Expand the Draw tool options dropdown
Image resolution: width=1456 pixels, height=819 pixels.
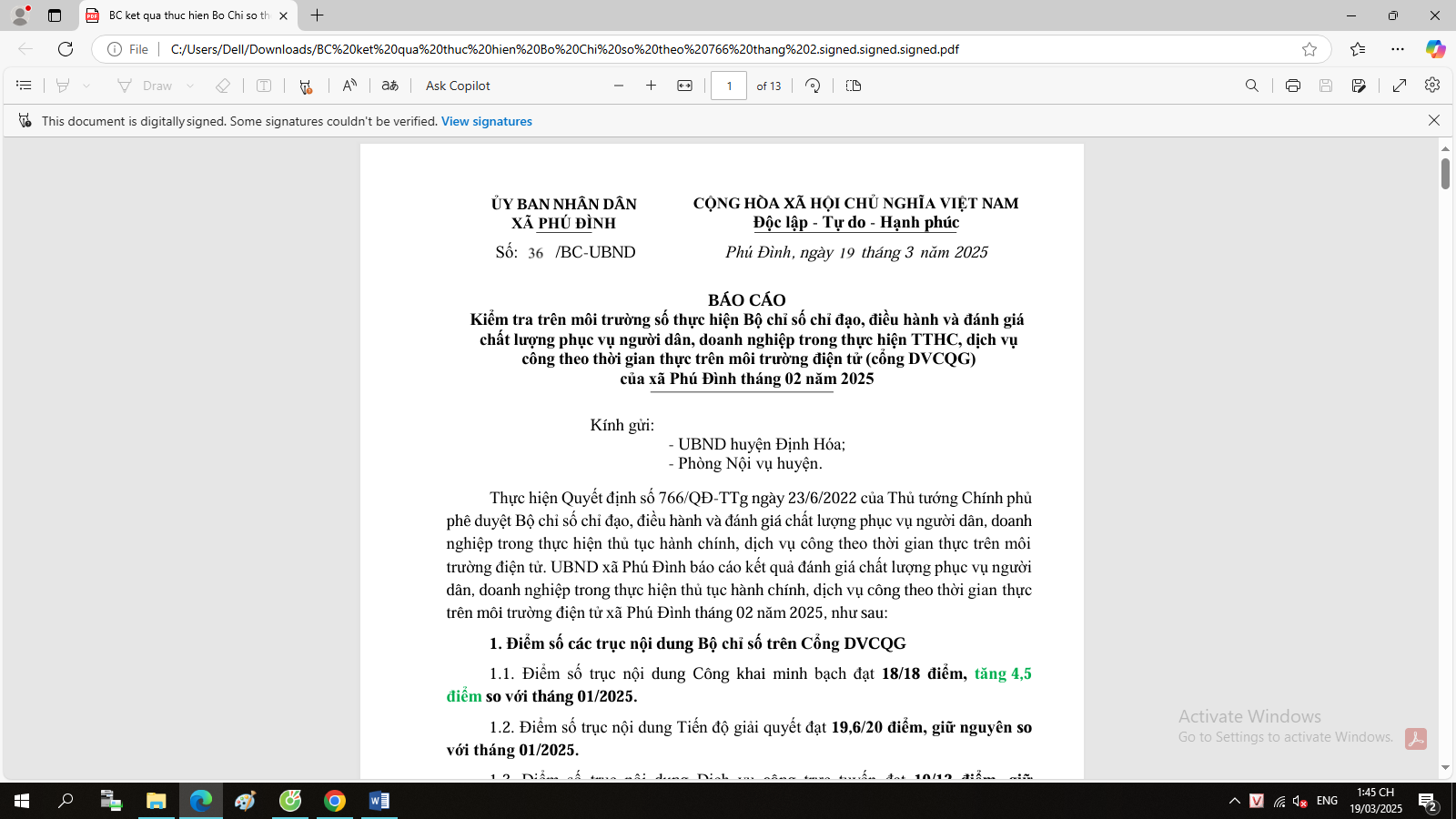click(190, 86)
